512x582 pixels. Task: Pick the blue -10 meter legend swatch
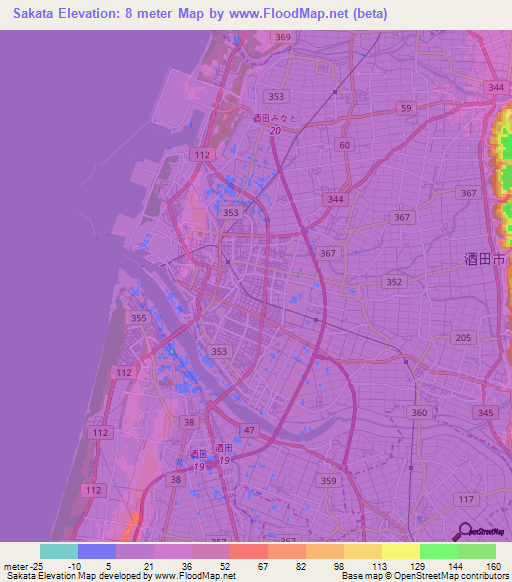point(97,552)
